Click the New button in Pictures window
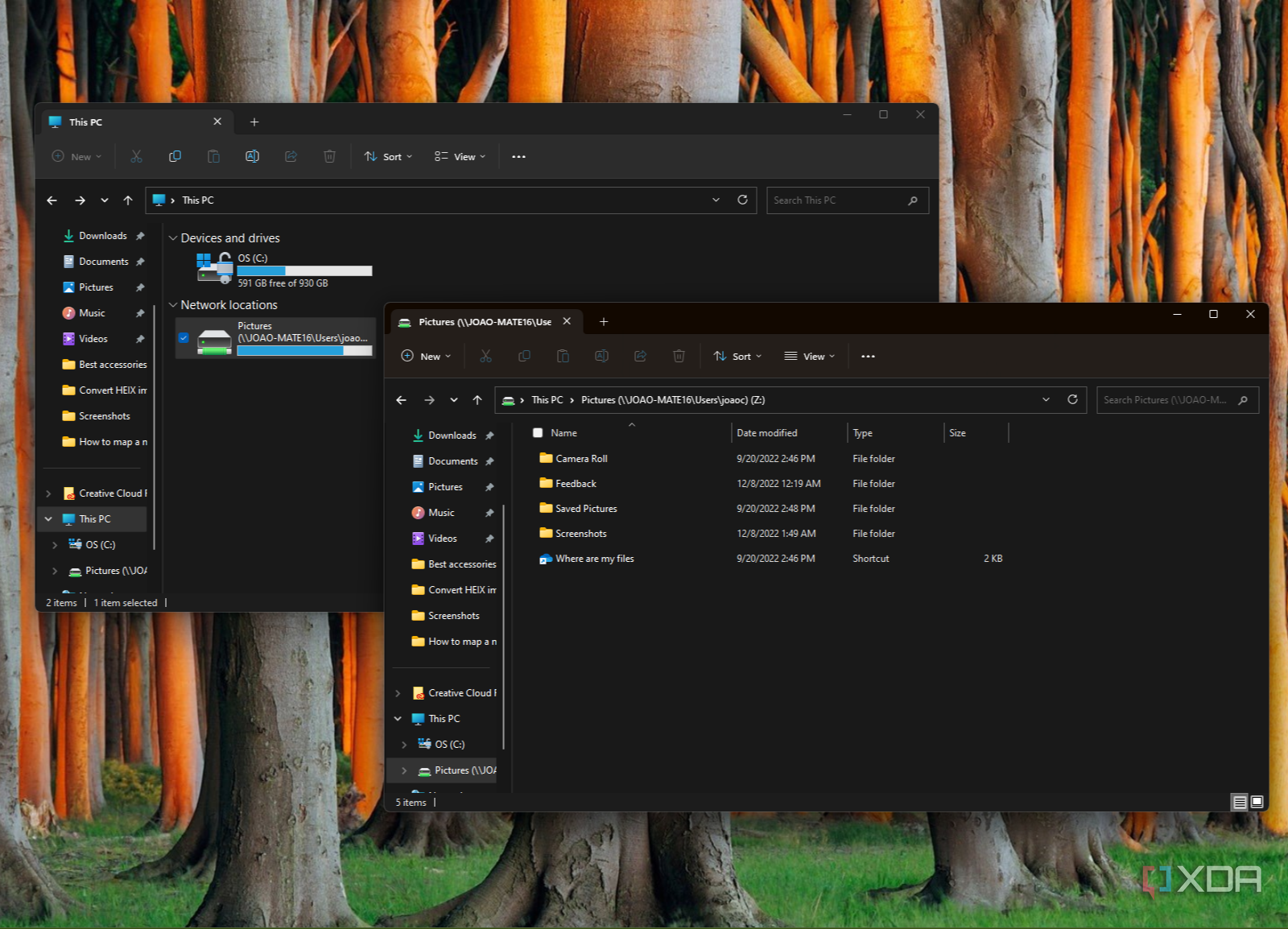Viewport: 1288px width, 929px height. click(426, 356)
